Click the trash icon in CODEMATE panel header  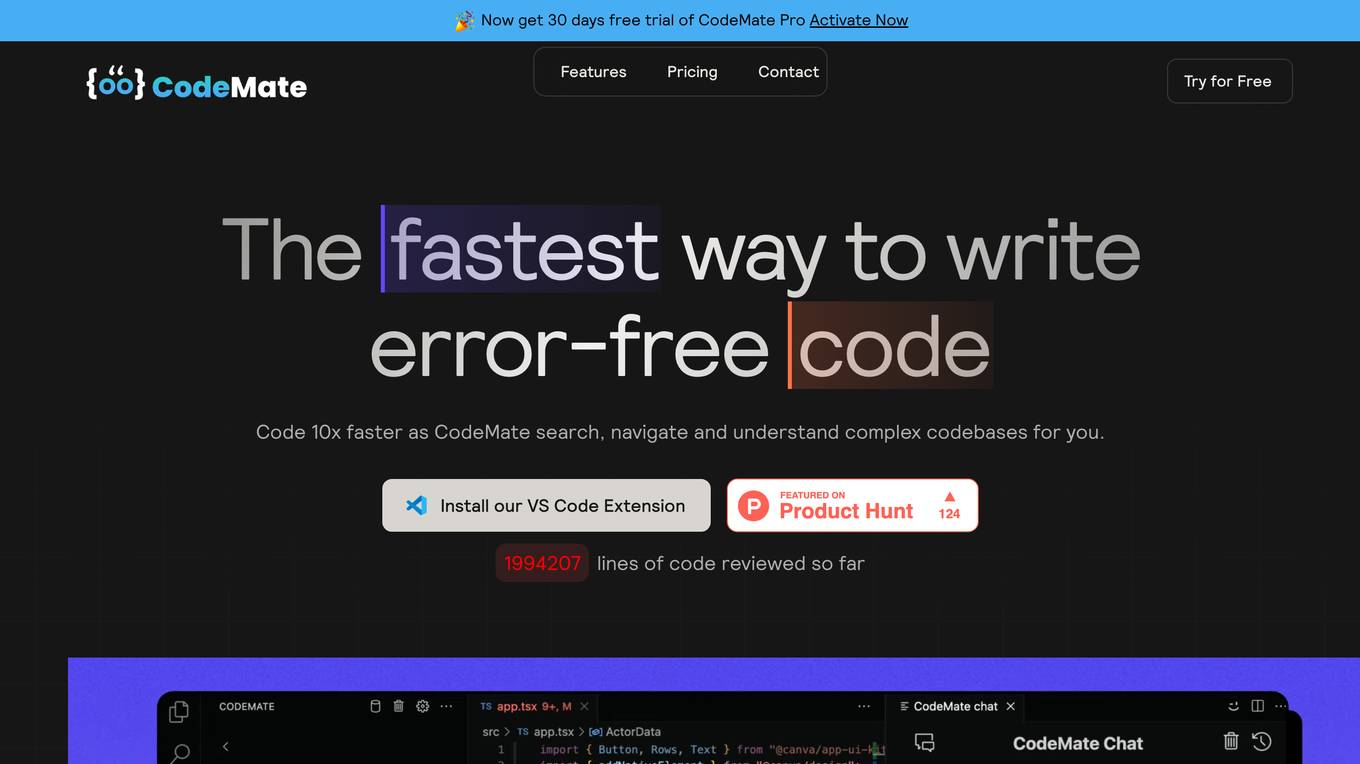click(398, 706)
